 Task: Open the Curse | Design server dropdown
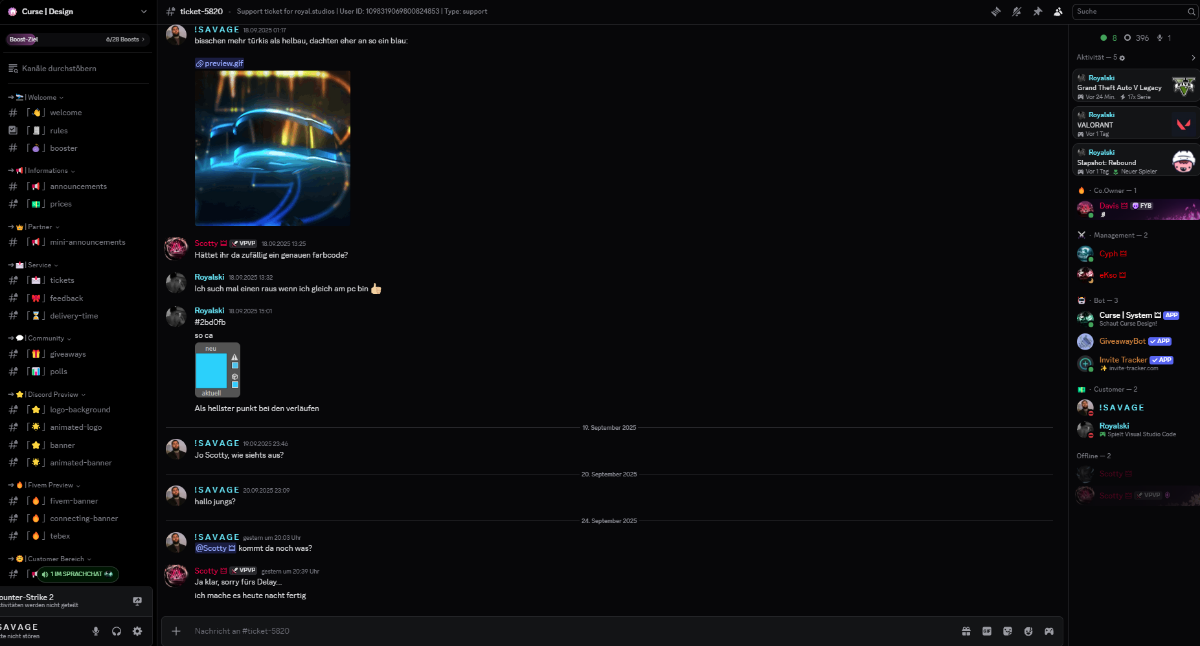pos(76,11)
